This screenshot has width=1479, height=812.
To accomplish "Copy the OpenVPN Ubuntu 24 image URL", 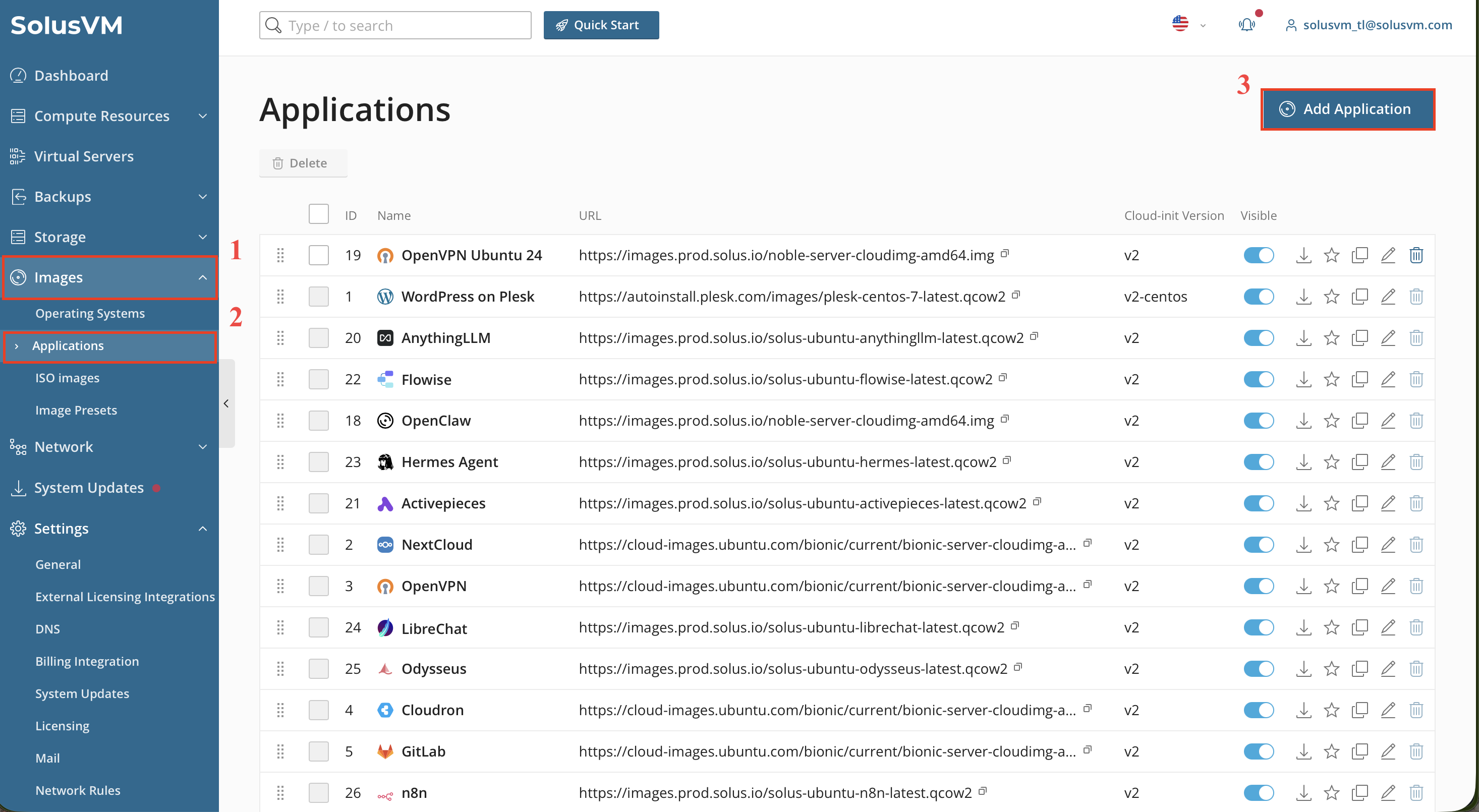I will pyautogui.click(x=1005, y=253).
